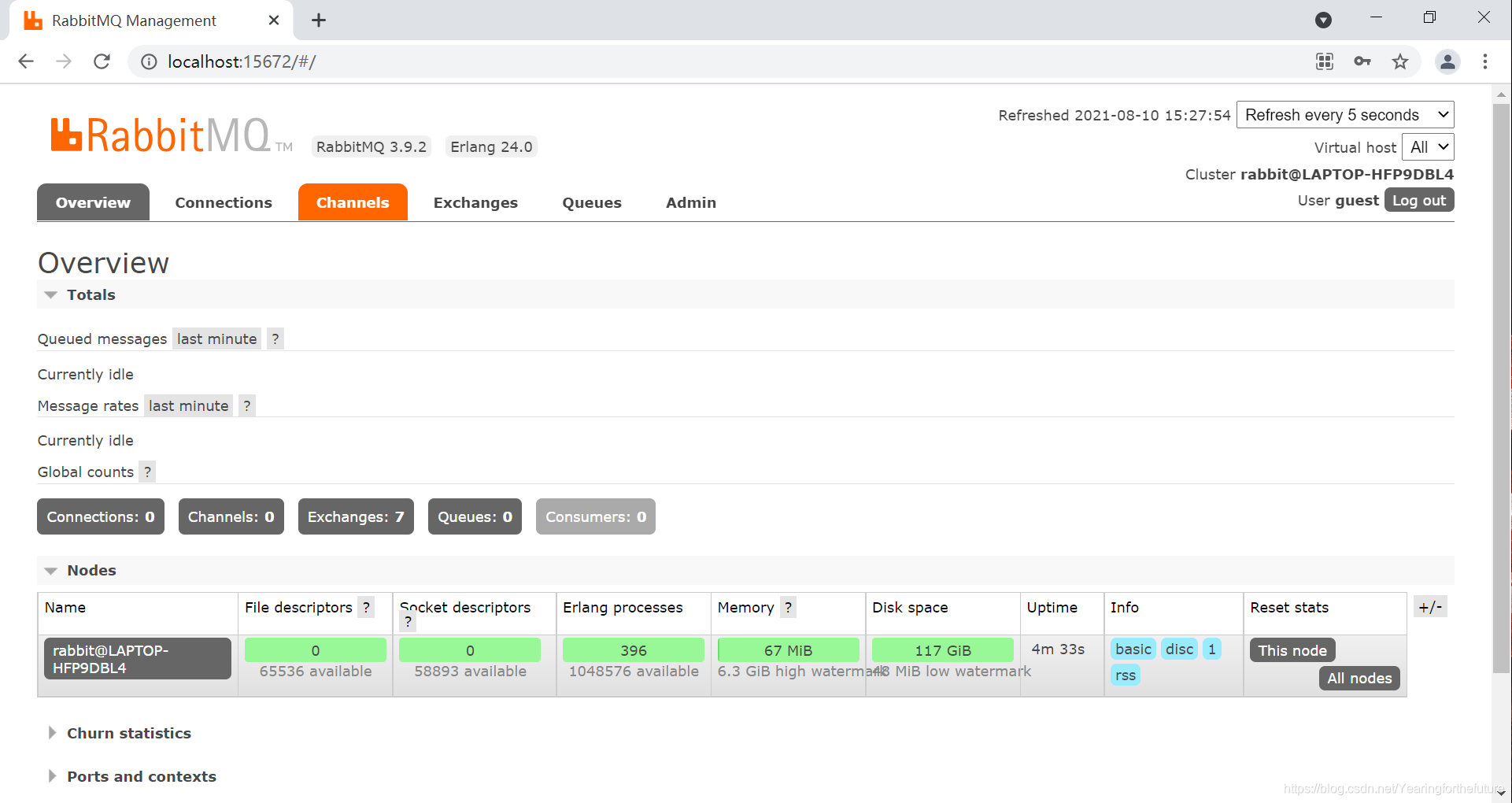Screen dimensions: 1512x803
Task: Click the disc info tag
Action: (1179, 649)
